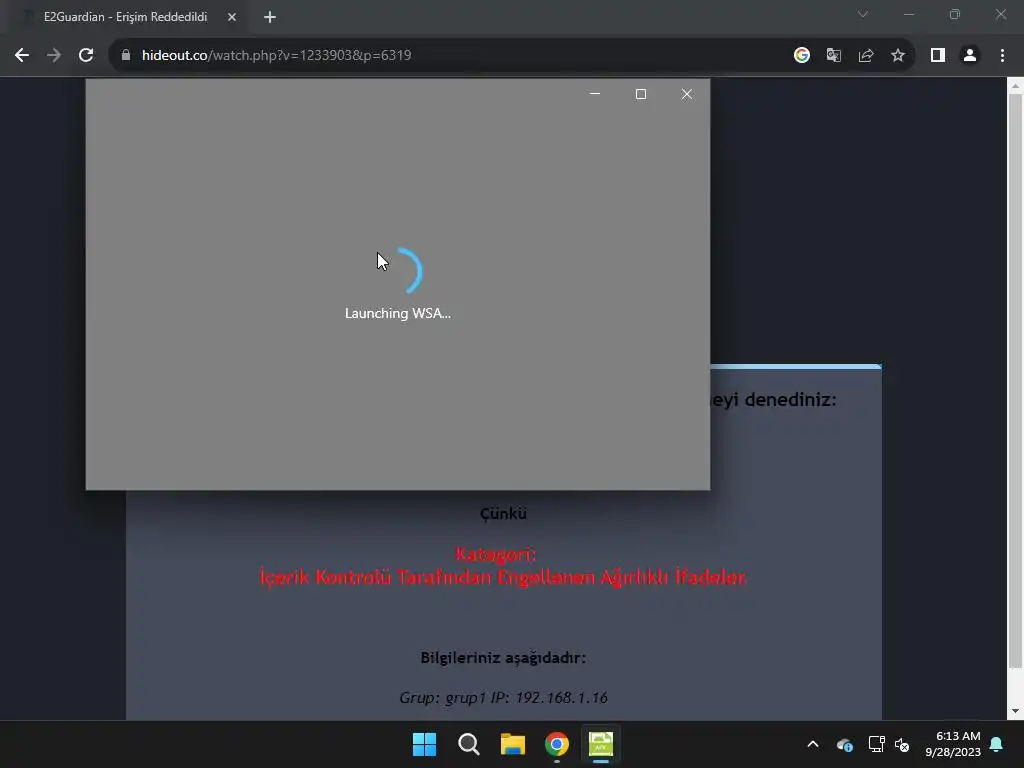The image size is (1024, 768).
Task: Show hidden system tray icons
Action: [813, 744]
